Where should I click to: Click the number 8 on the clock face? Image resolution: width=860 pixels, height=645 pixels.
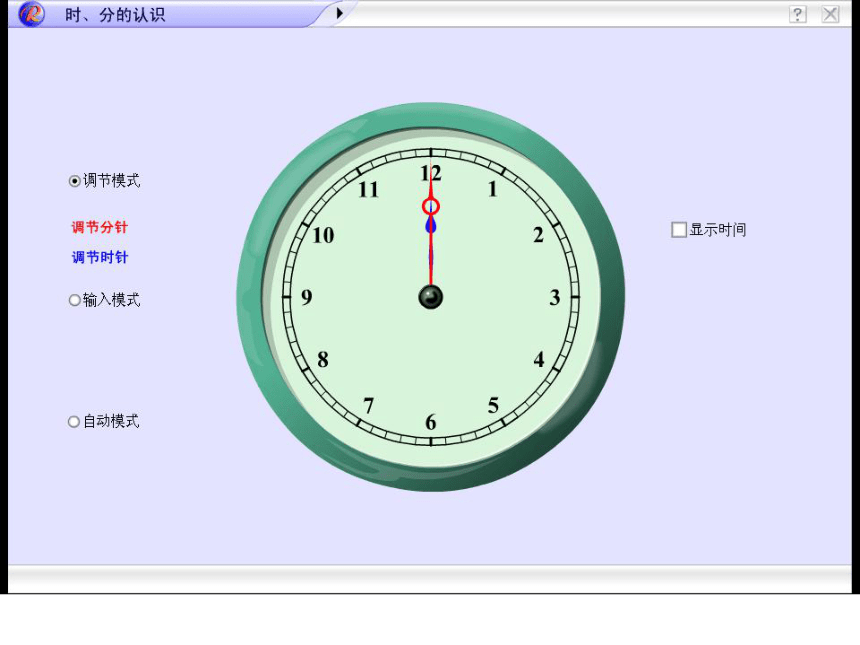[323, 360]
